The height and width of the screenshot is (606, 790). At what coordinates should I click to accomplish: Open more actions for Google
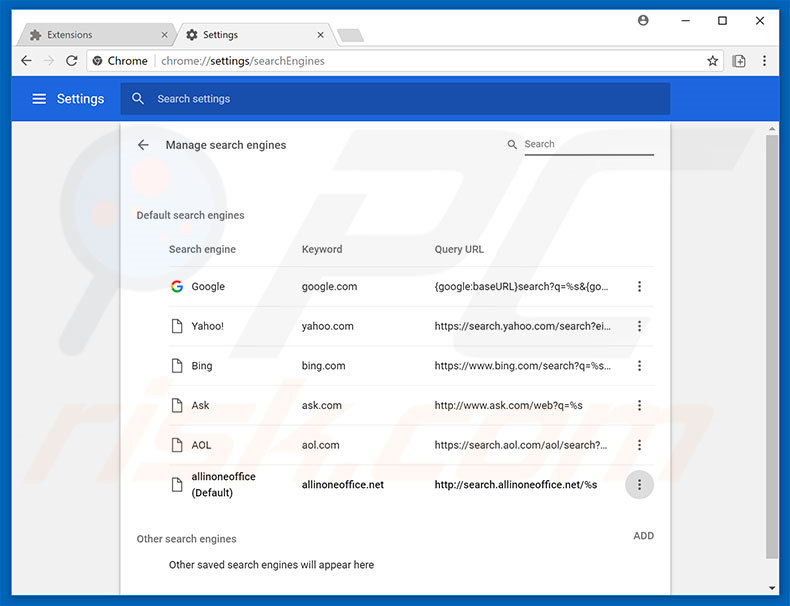tap(639, 287)
